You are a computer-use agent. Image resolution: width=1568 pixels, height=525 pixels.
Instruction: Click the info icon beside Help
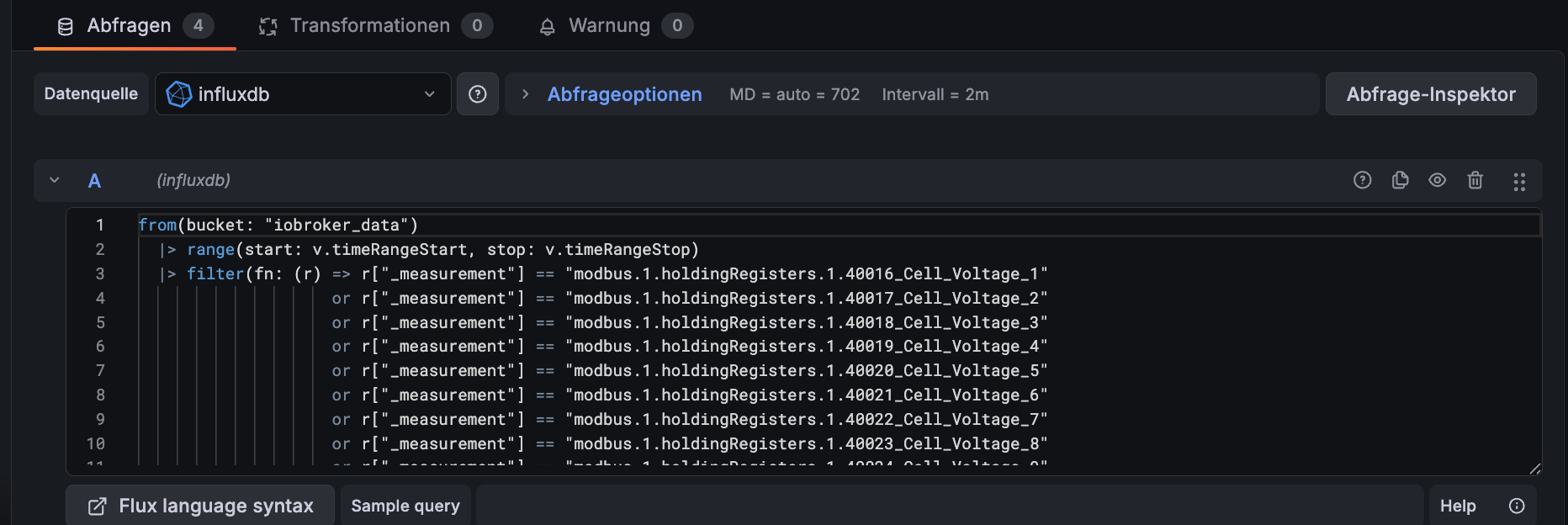(1517, 506)
